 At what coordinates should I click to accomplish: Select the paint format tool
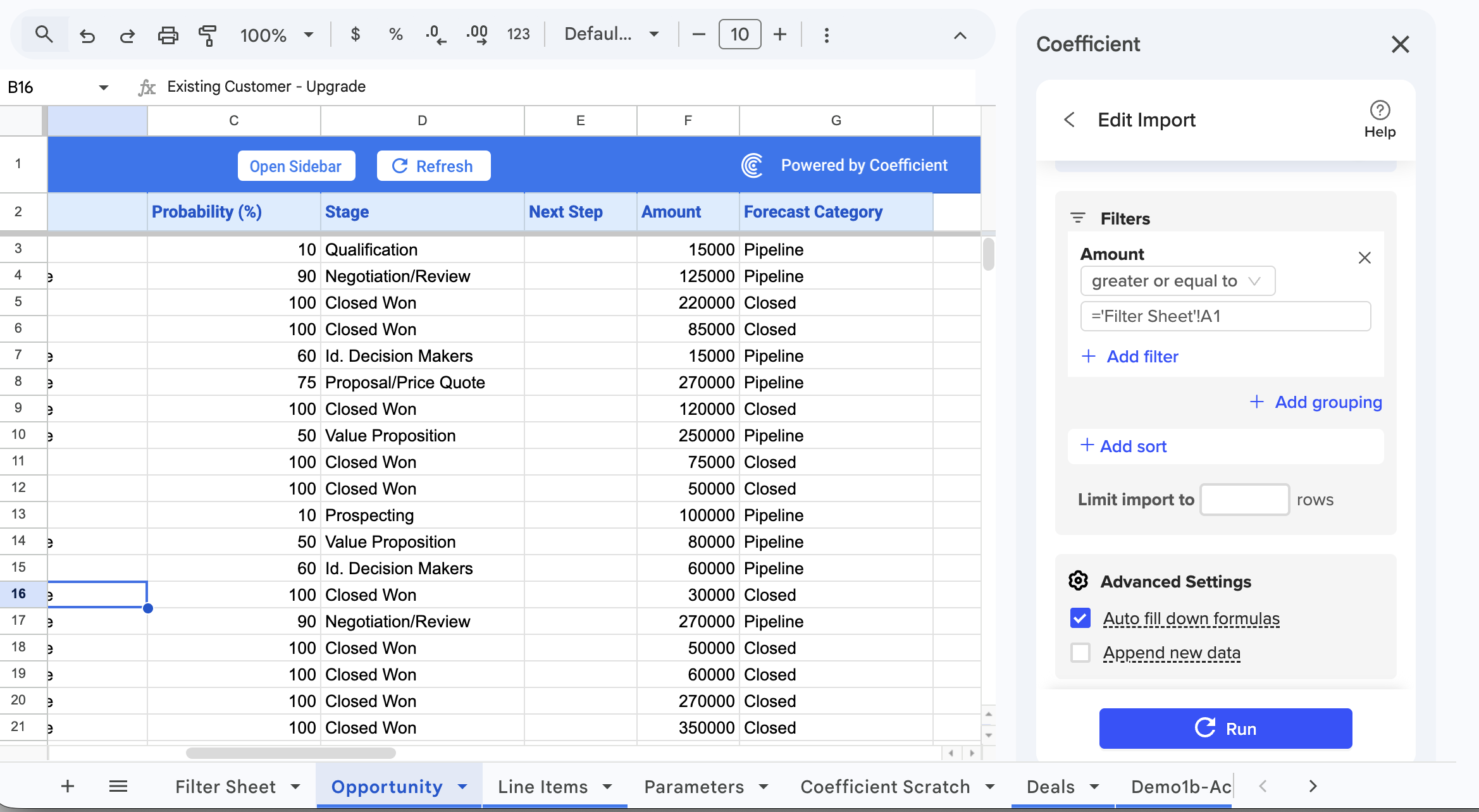tap(207, 35)
